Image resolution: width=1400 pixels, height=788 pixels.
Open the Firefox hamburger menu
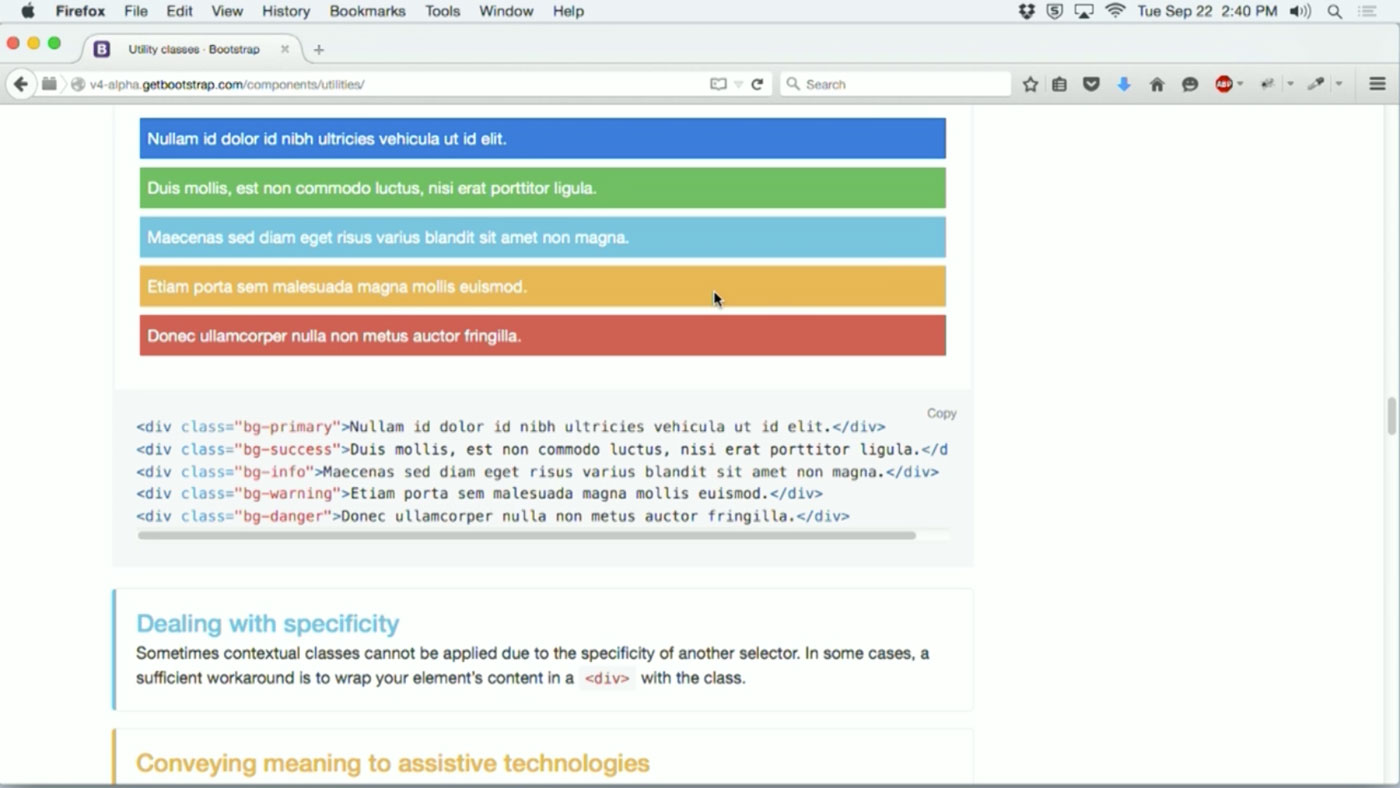(1378, 84)
